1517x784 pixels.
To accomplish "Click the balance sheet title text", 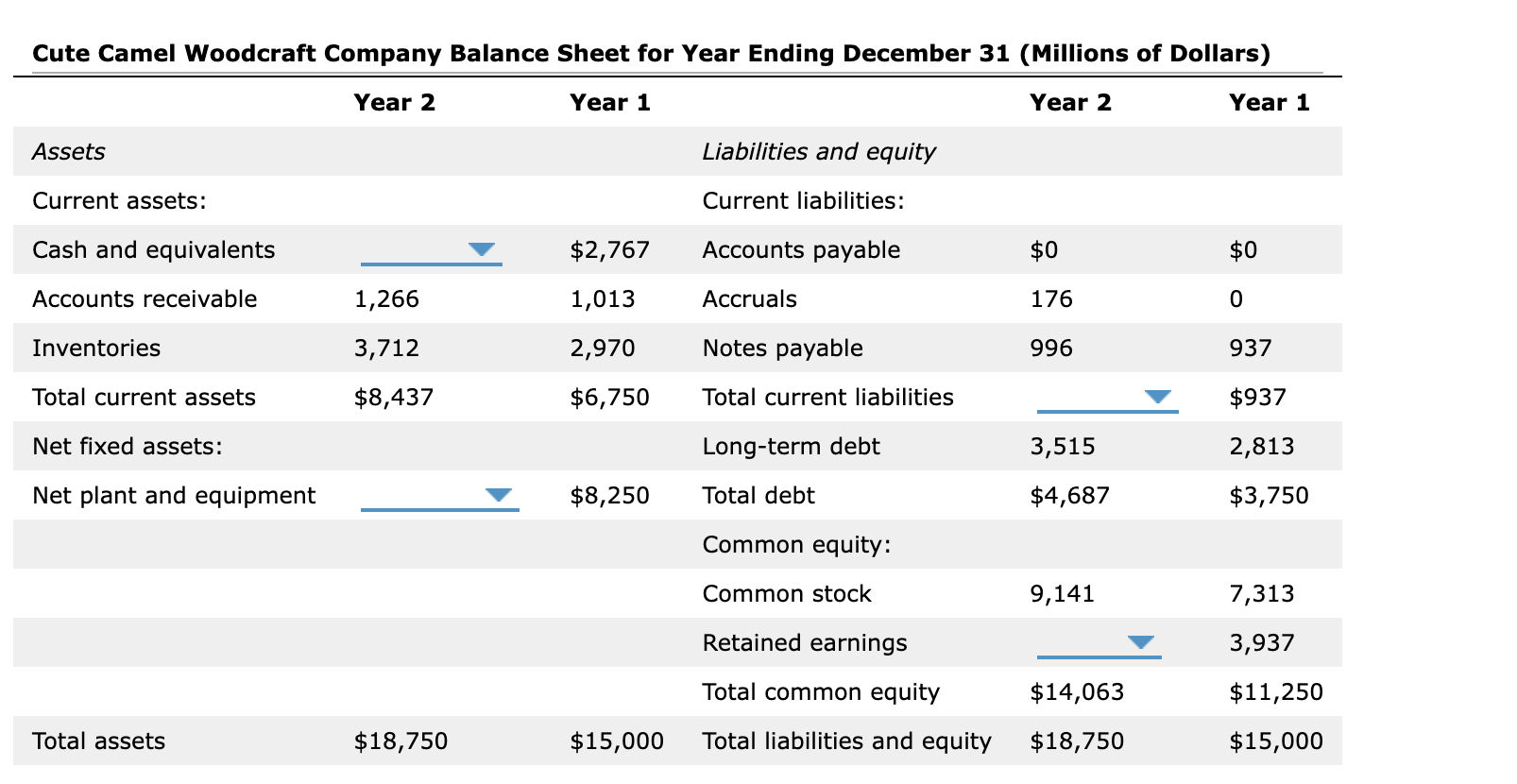I will (652, 53).
